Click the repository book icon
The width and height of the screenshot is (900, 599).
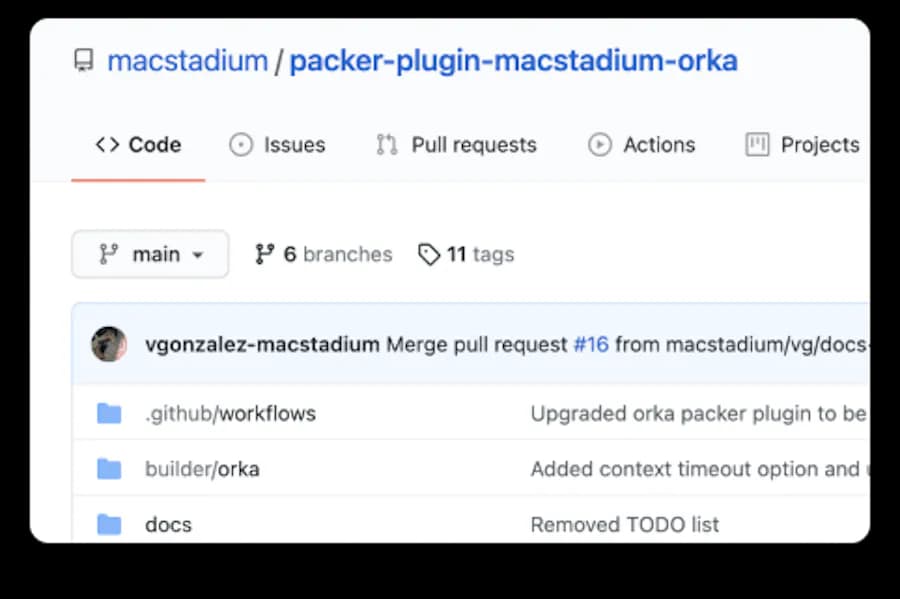[84, 62]
